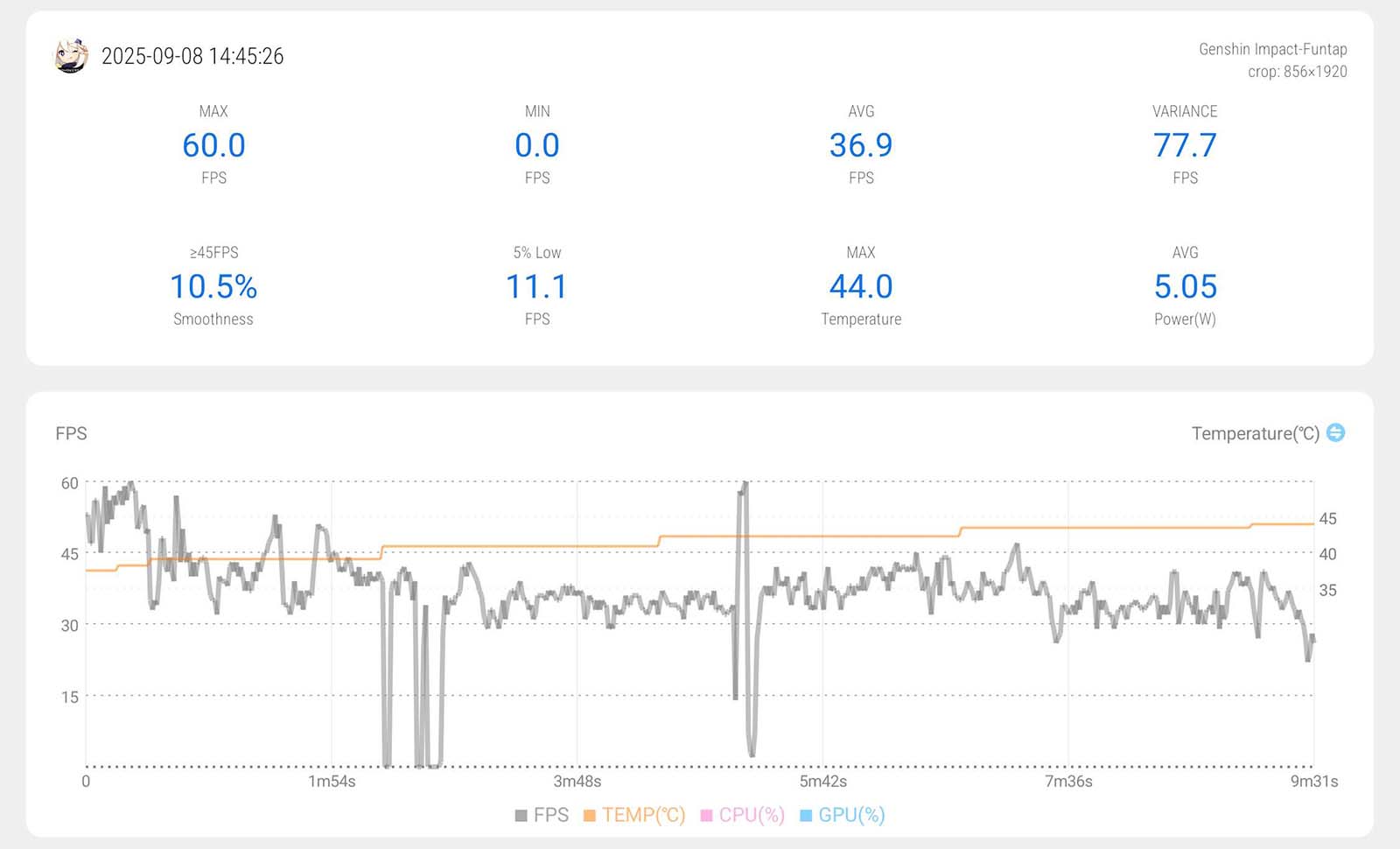Click the blue GPU(%) legend color square
The image size is (1400, 849).
806,816
